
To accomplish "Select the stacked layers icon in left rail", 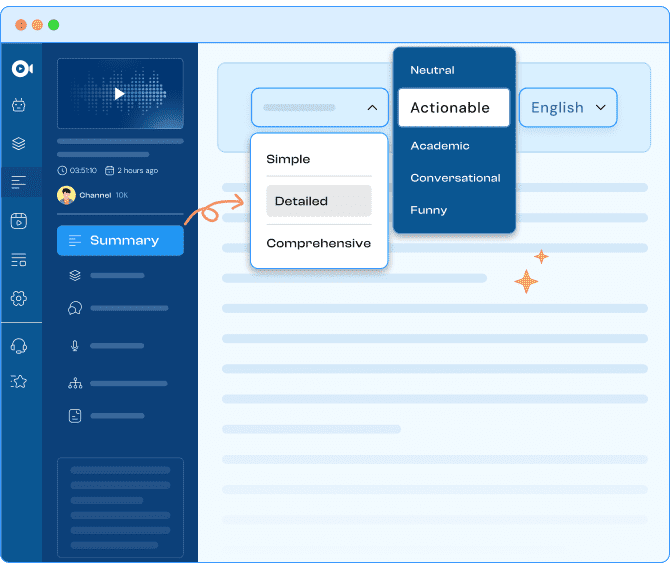I will (19, 144).
